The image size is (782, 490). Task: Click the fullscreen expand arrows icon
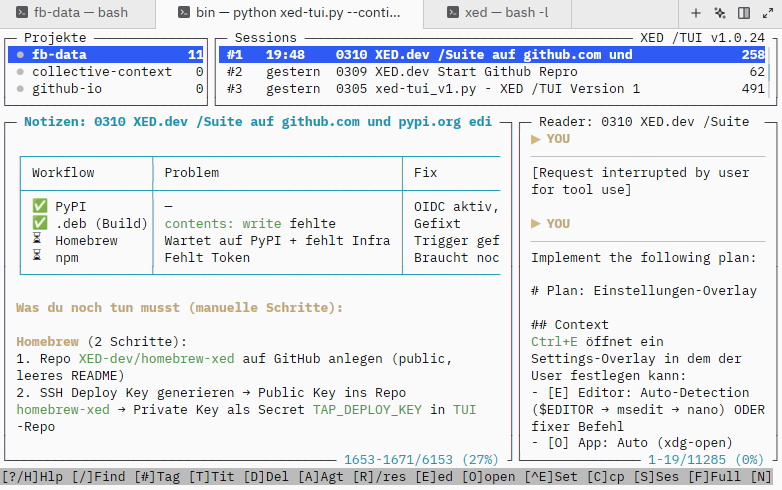point(768,13)
